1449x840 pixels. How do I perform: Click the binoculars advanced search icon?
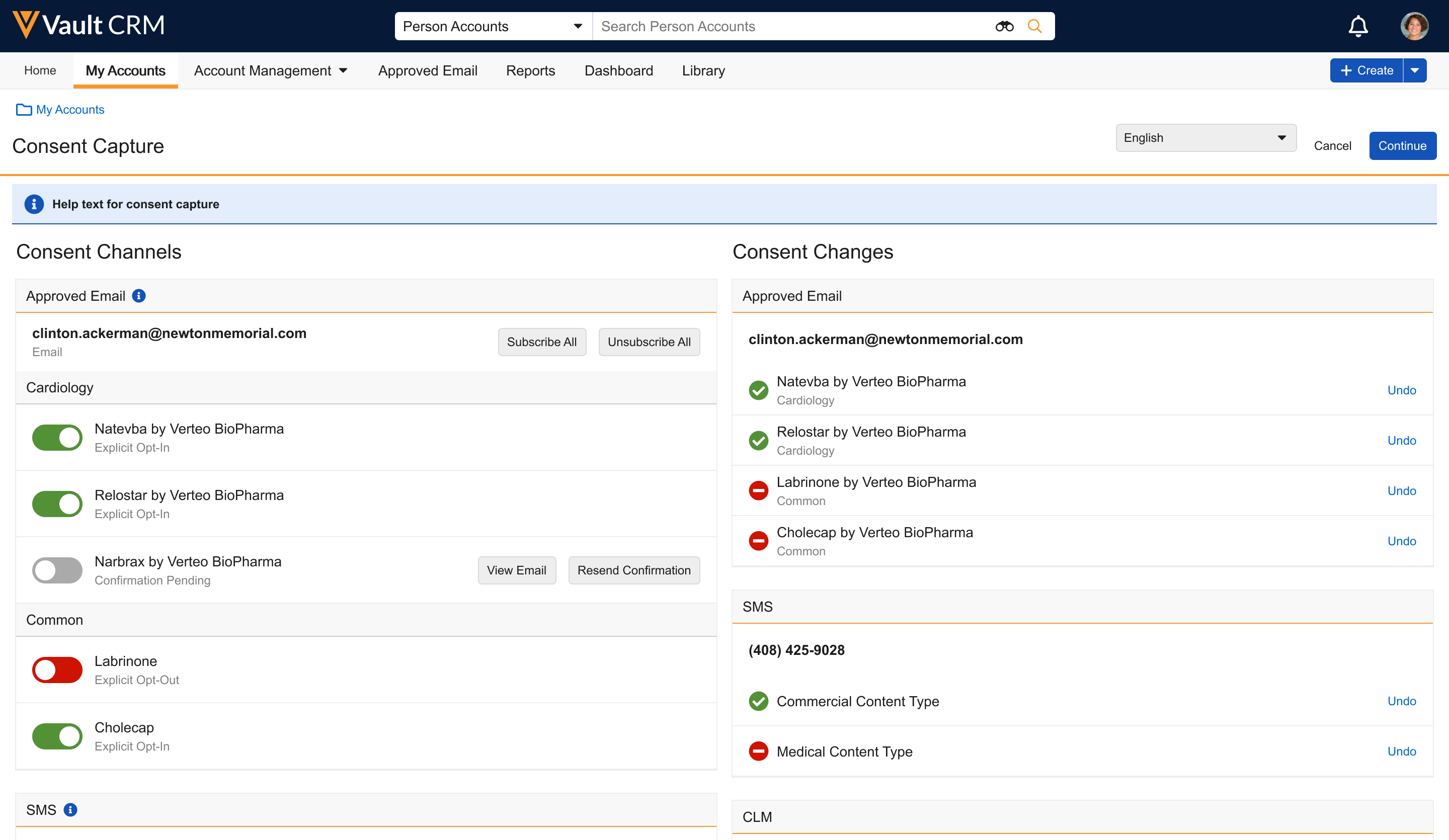click(x=1004, y=27)
